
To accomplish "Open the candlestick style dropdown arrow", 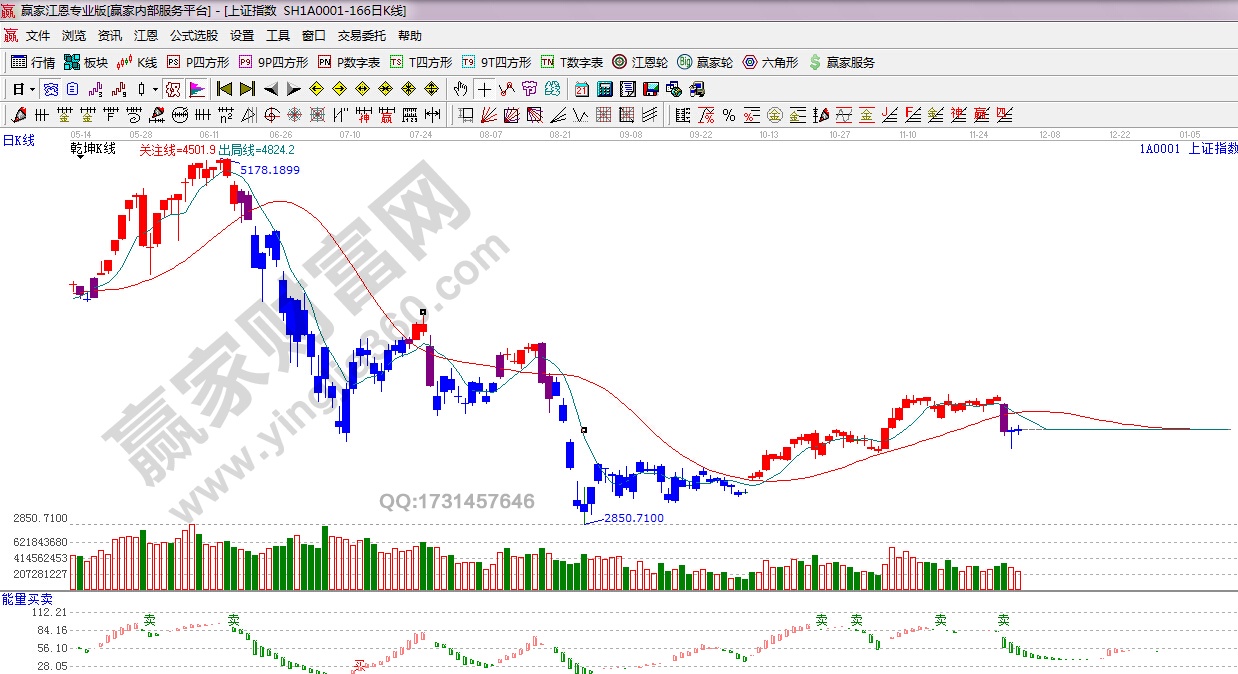I will [156, 88].
